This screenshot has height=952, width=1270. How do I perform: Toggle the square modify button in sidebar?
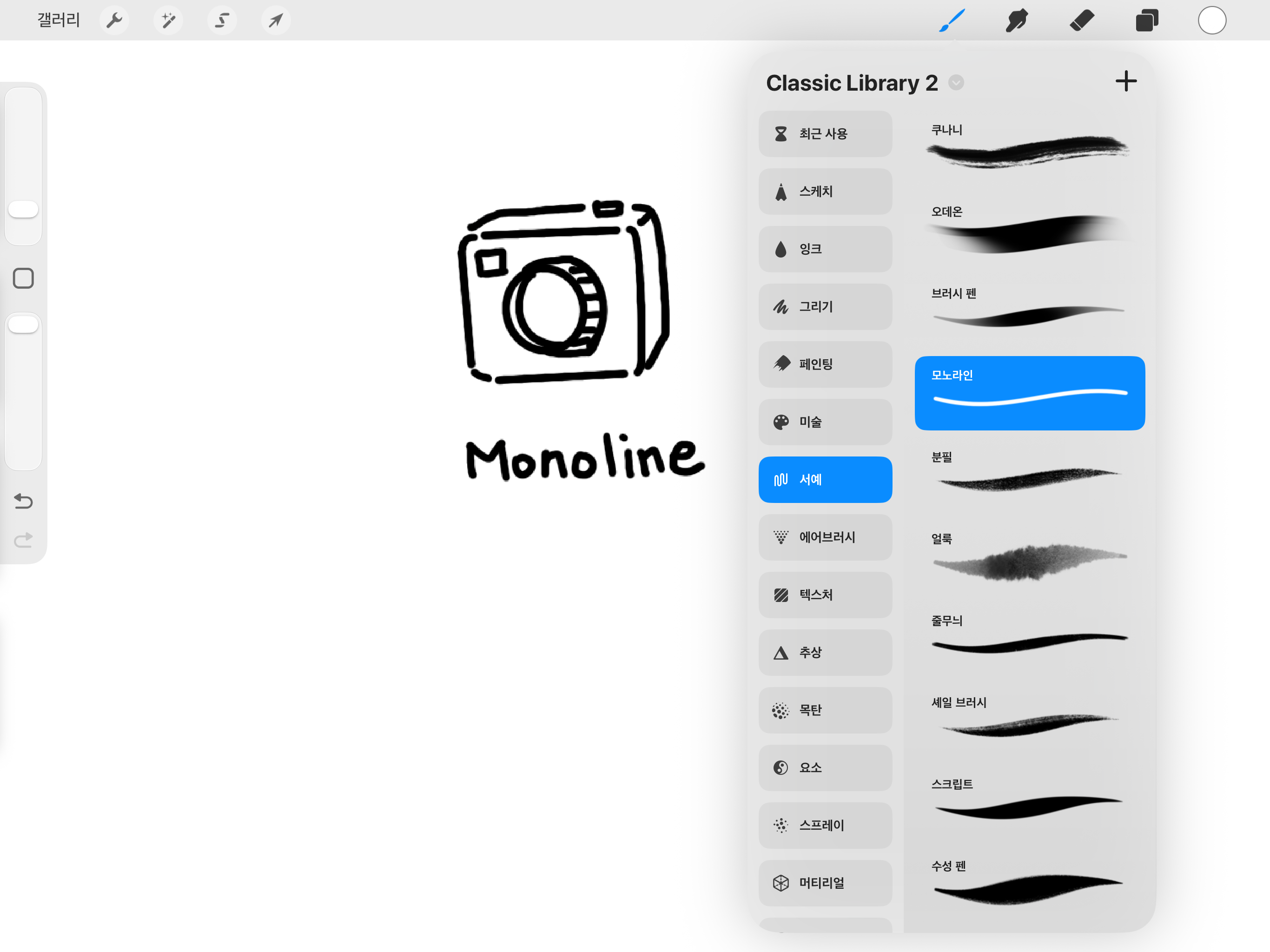[24, 278]
